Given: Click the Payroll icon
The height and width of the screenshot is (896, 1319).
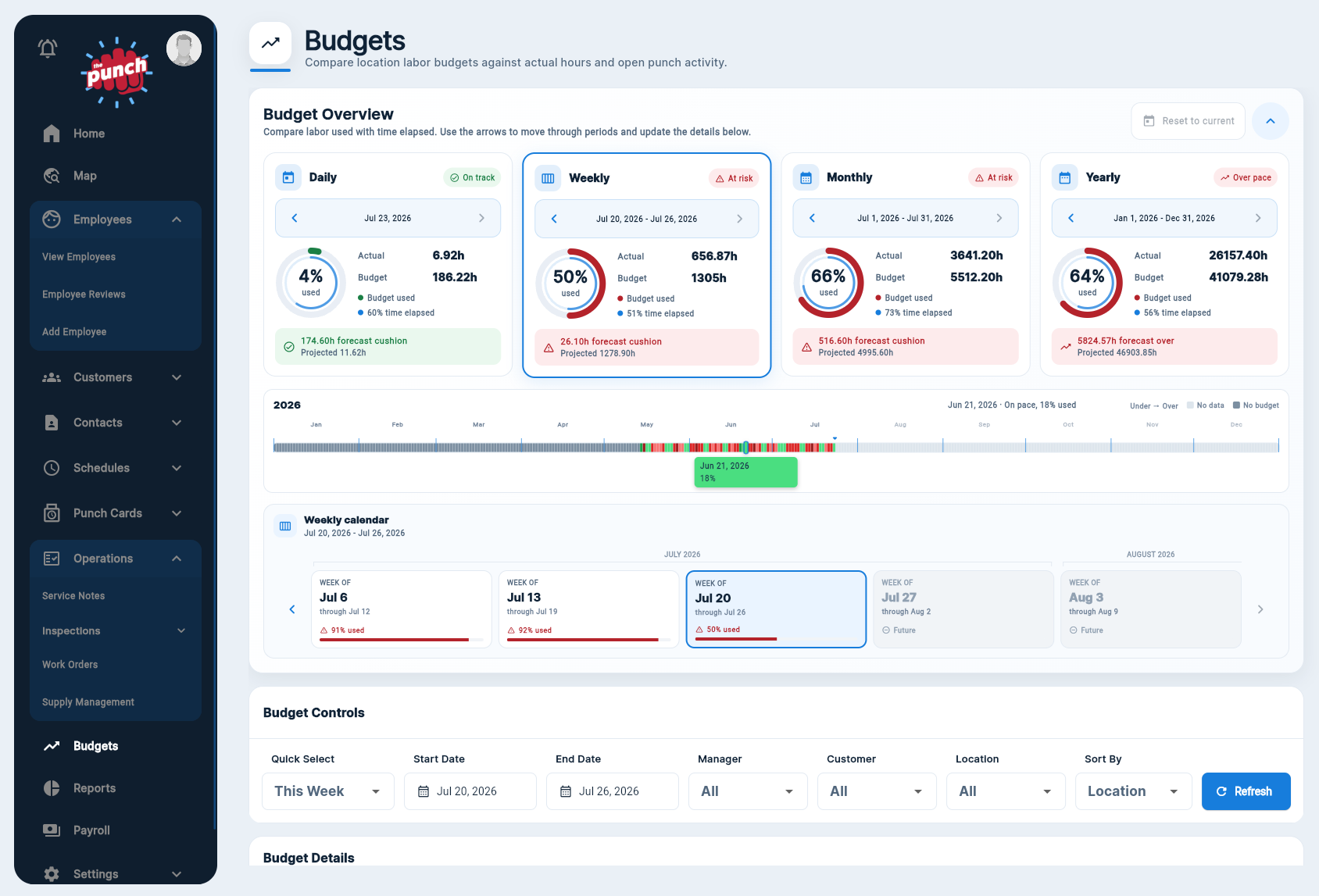Looking at the screenshot, I should point(52,830).
